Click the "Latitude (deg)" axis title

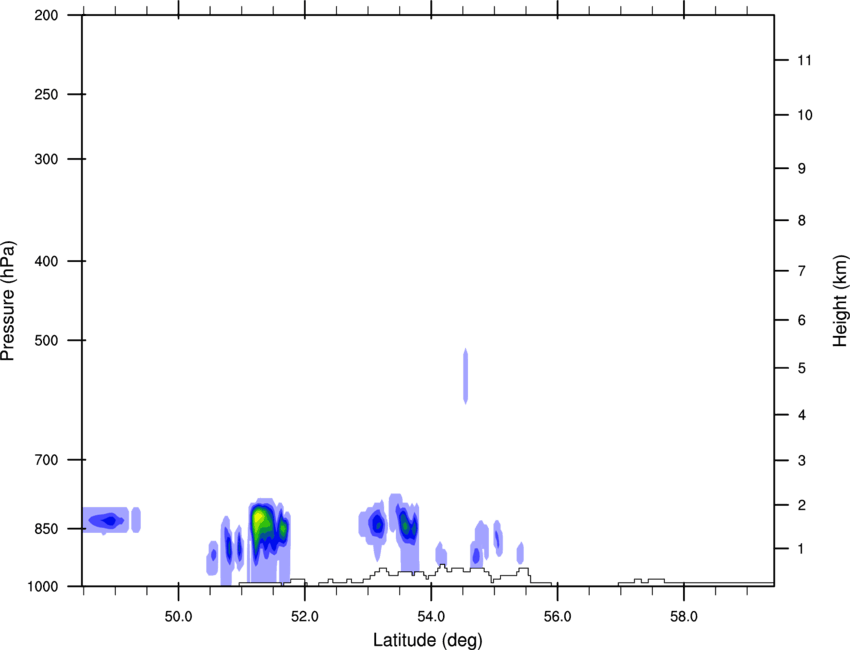tap(428, 640)
